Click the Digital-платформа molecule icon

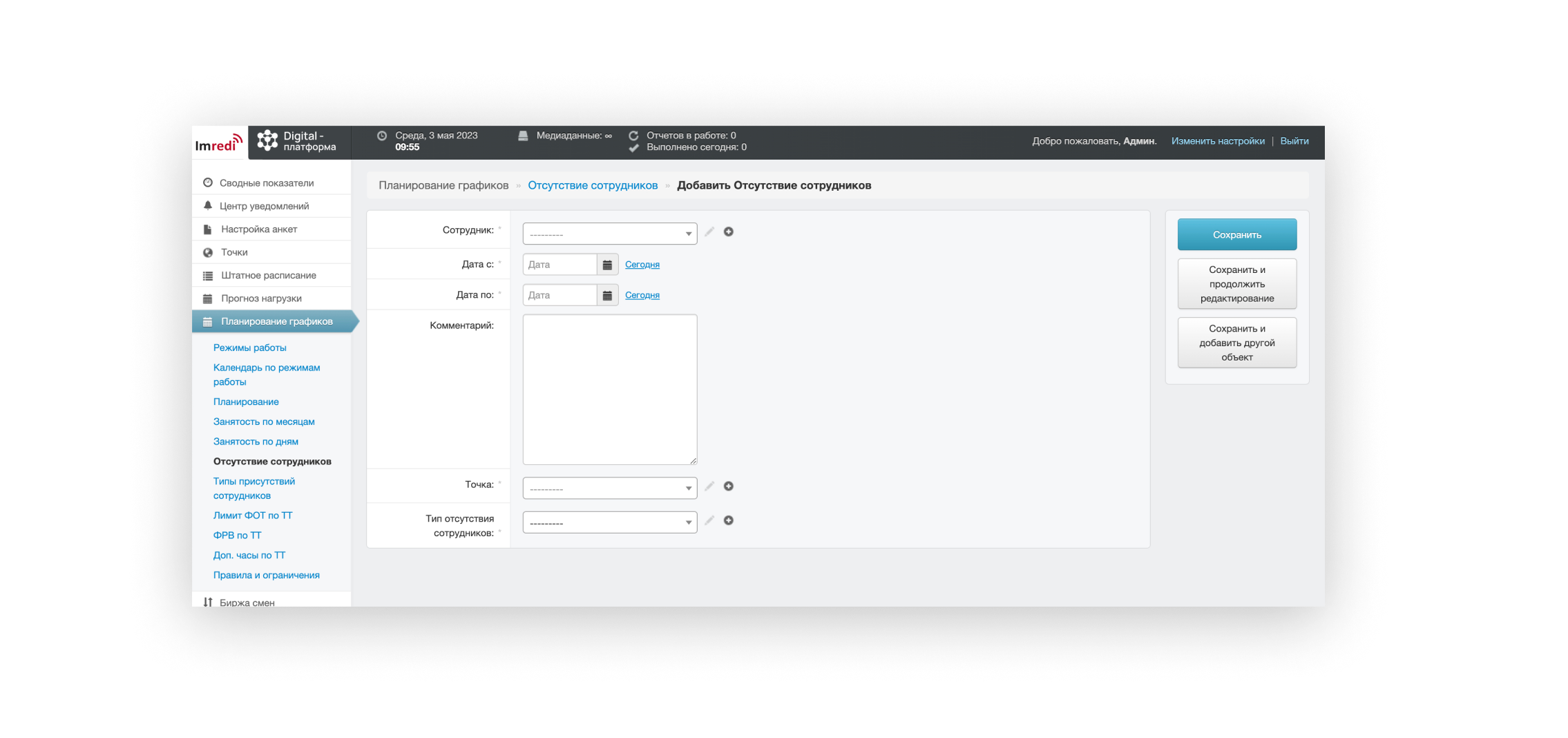267,141
